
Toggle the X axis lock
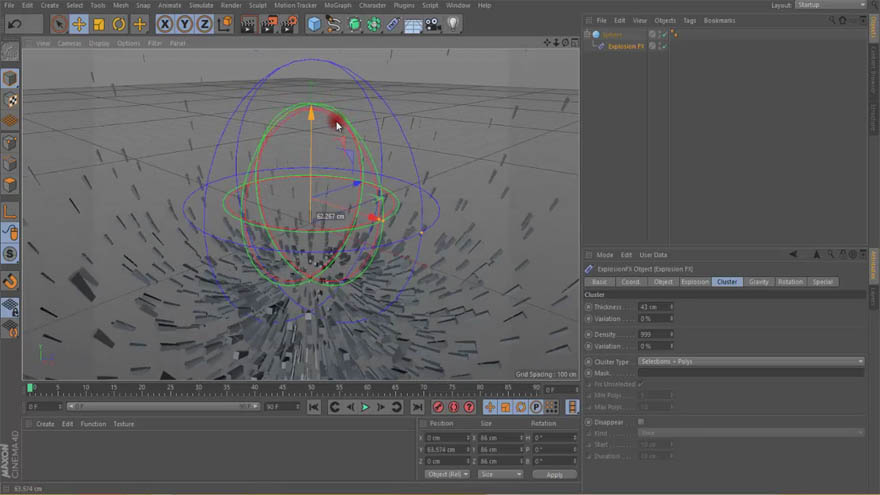click(164, 24)
